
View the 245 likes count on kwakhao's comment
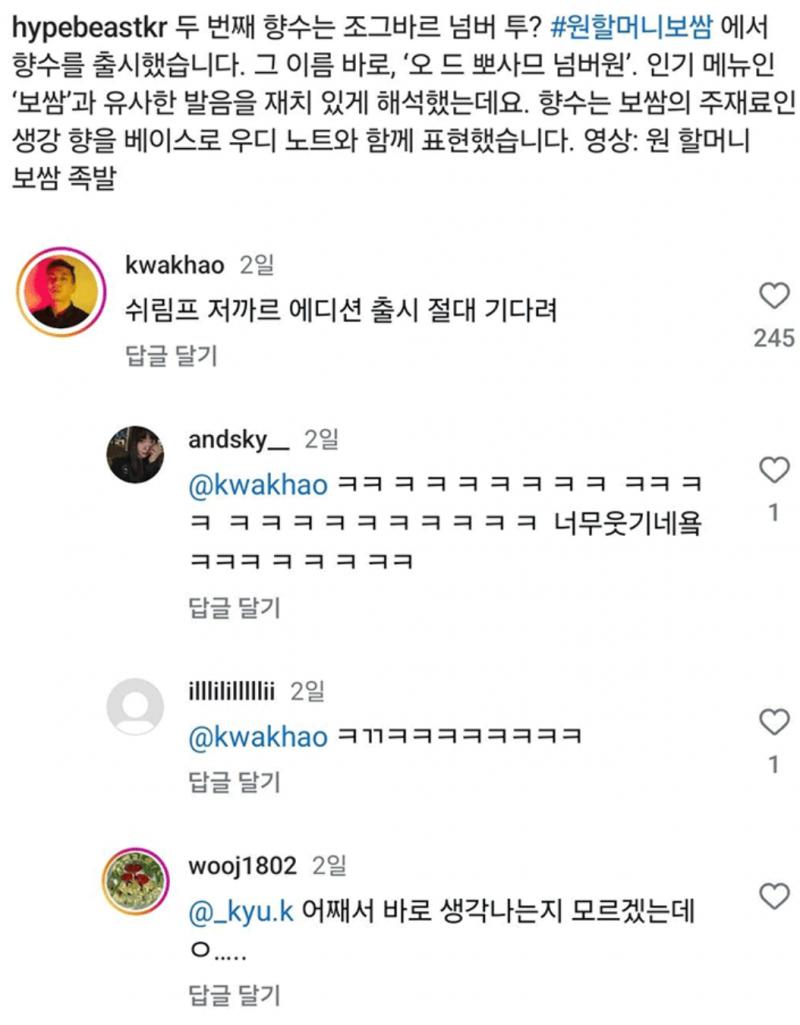pyautogui.click(x=774, y=338)
